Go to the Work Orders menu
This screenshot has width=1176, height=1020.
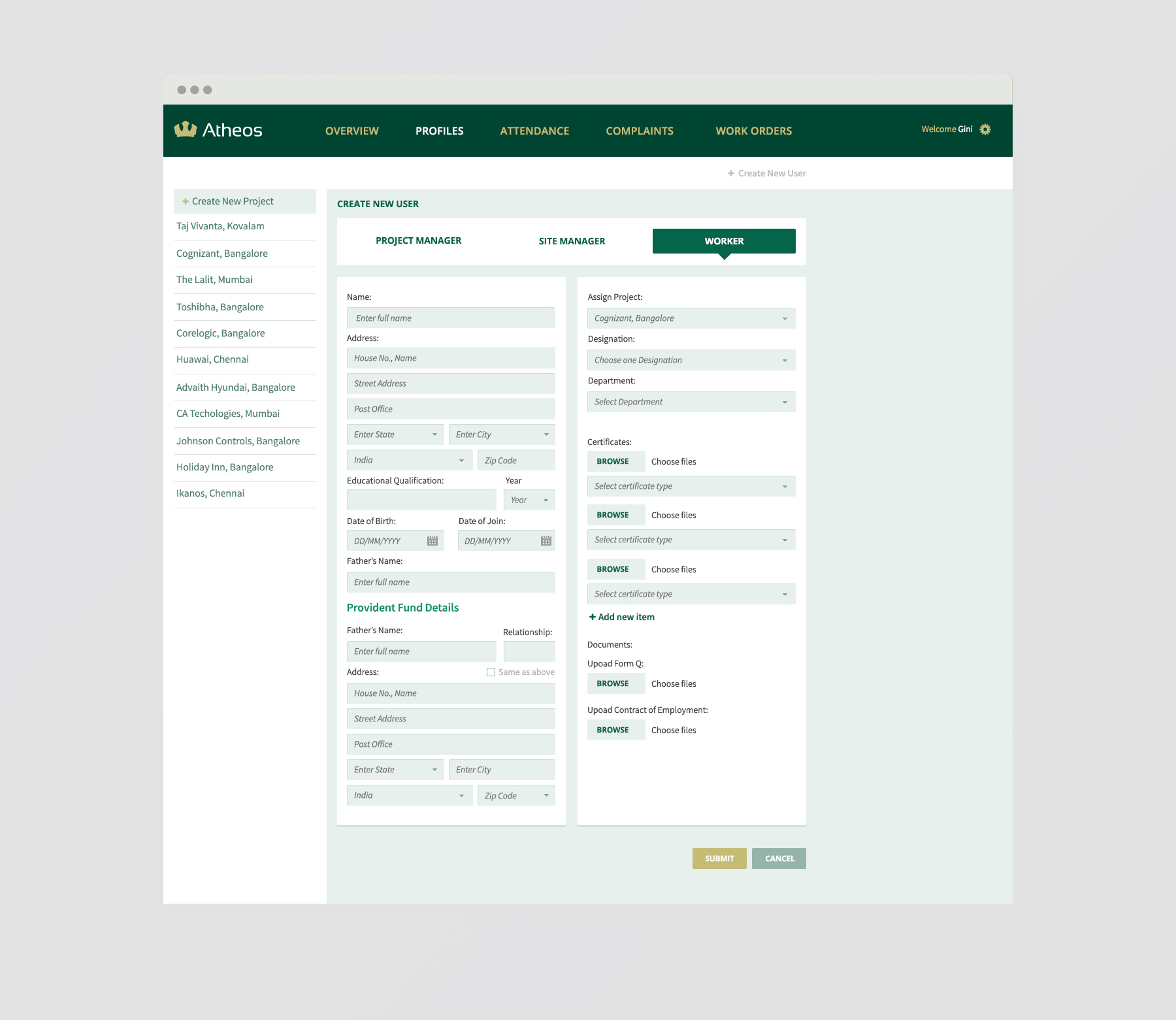(753, 131)
